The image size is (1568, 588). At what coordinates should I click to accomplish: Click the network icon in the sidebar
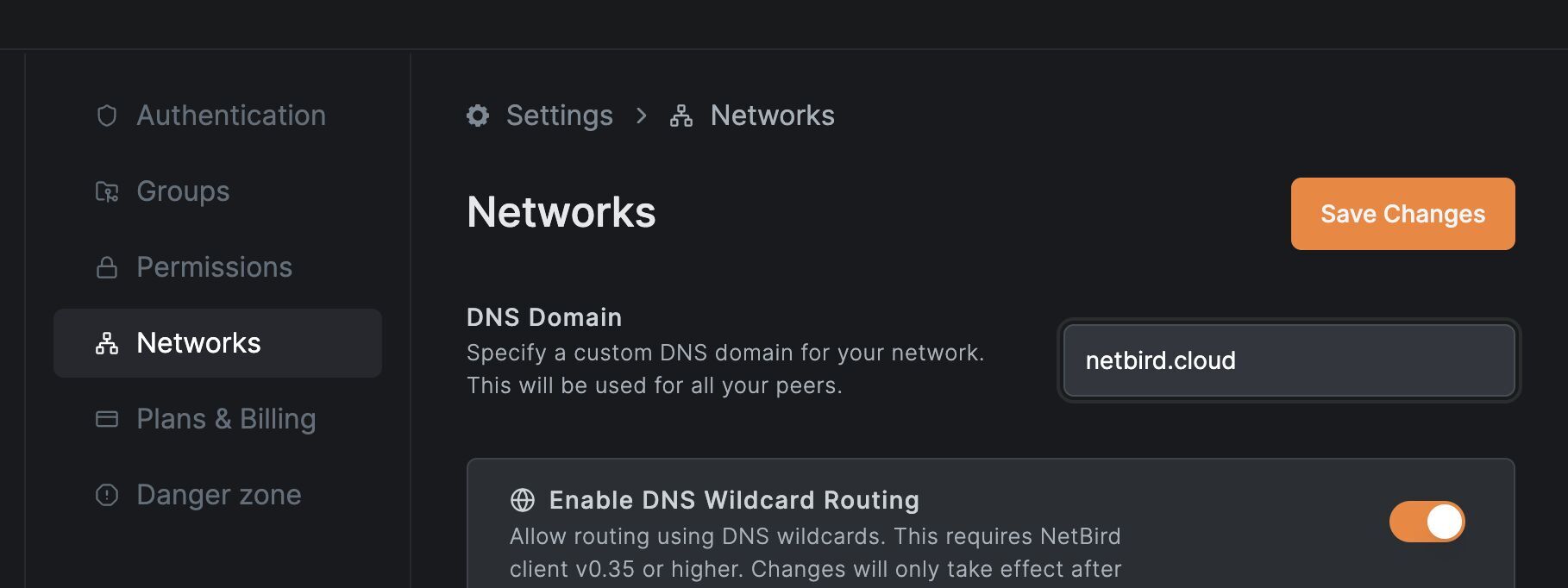point(107,343)
